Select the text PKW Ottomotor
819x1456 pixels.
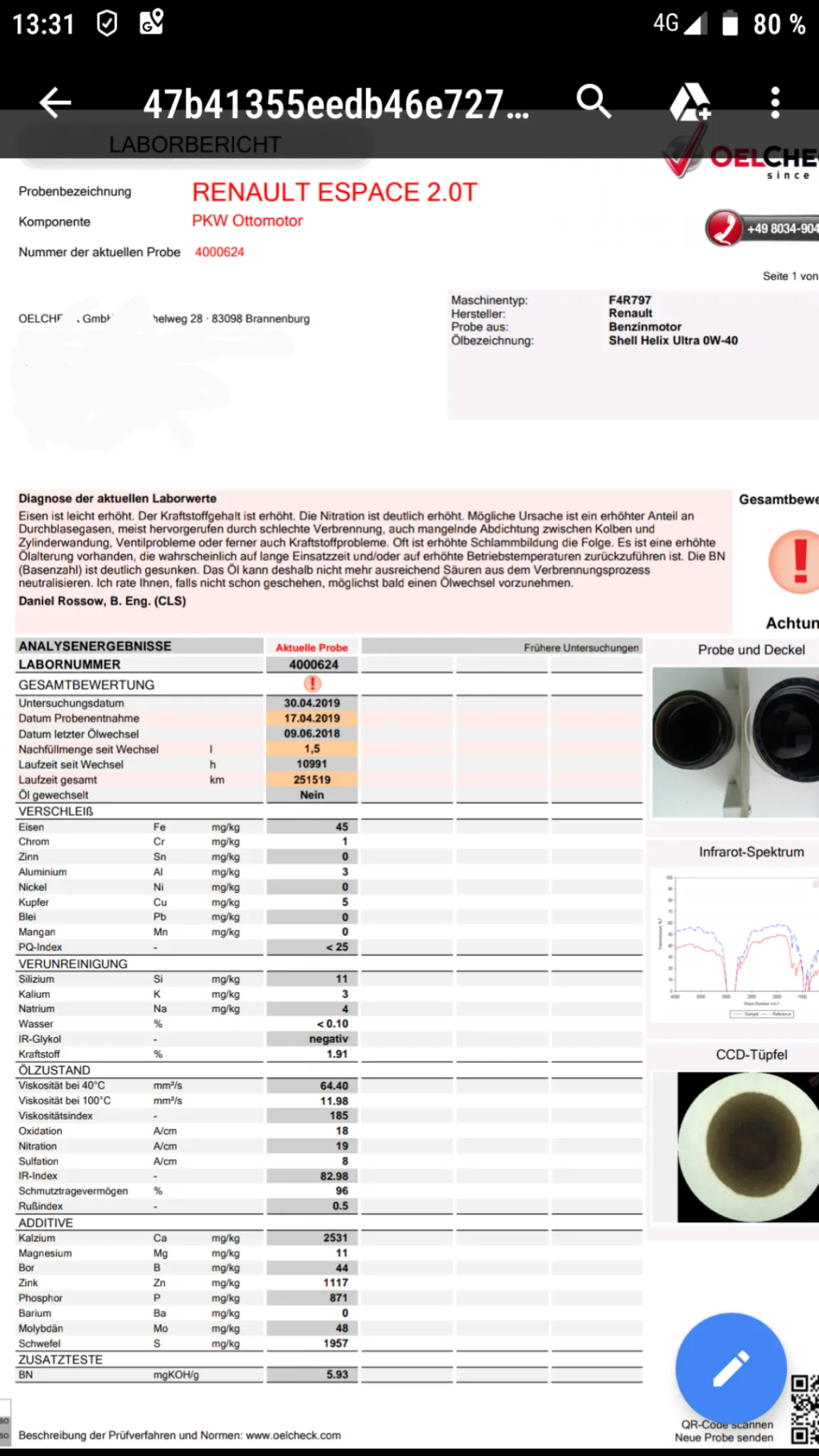(x=247, y=221)
